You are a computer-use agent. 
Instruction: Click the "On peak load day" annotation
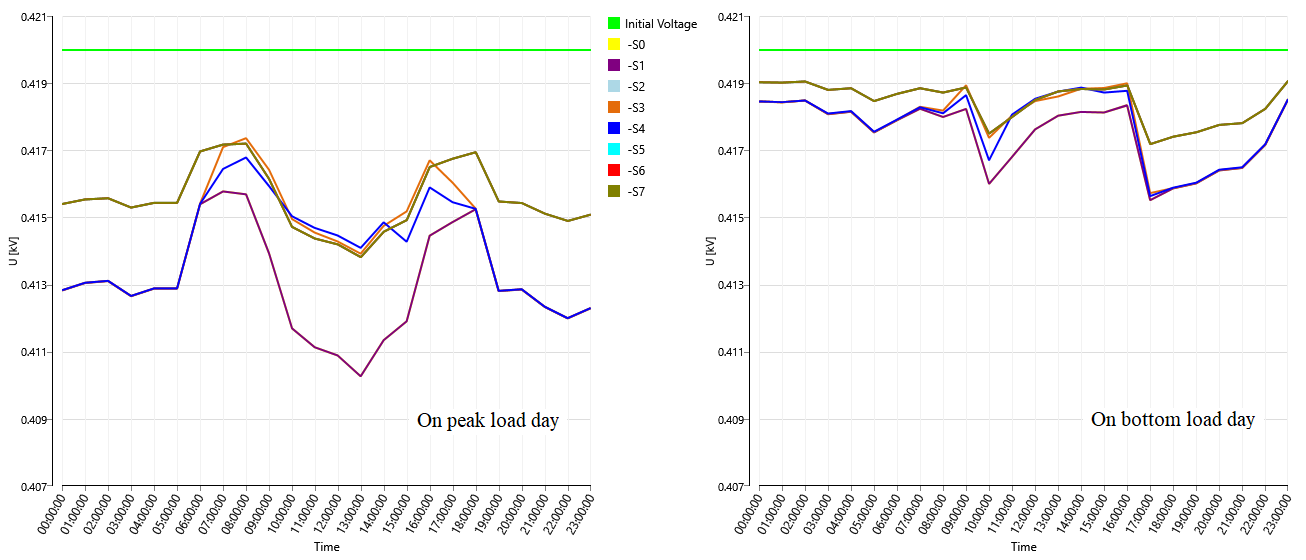click(488, 421)
